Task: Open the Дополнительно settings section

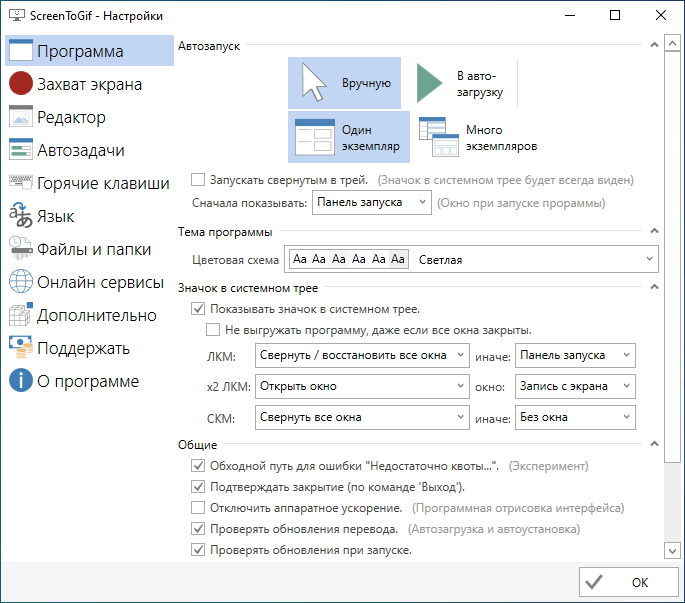Action: [x=96, y=315]
